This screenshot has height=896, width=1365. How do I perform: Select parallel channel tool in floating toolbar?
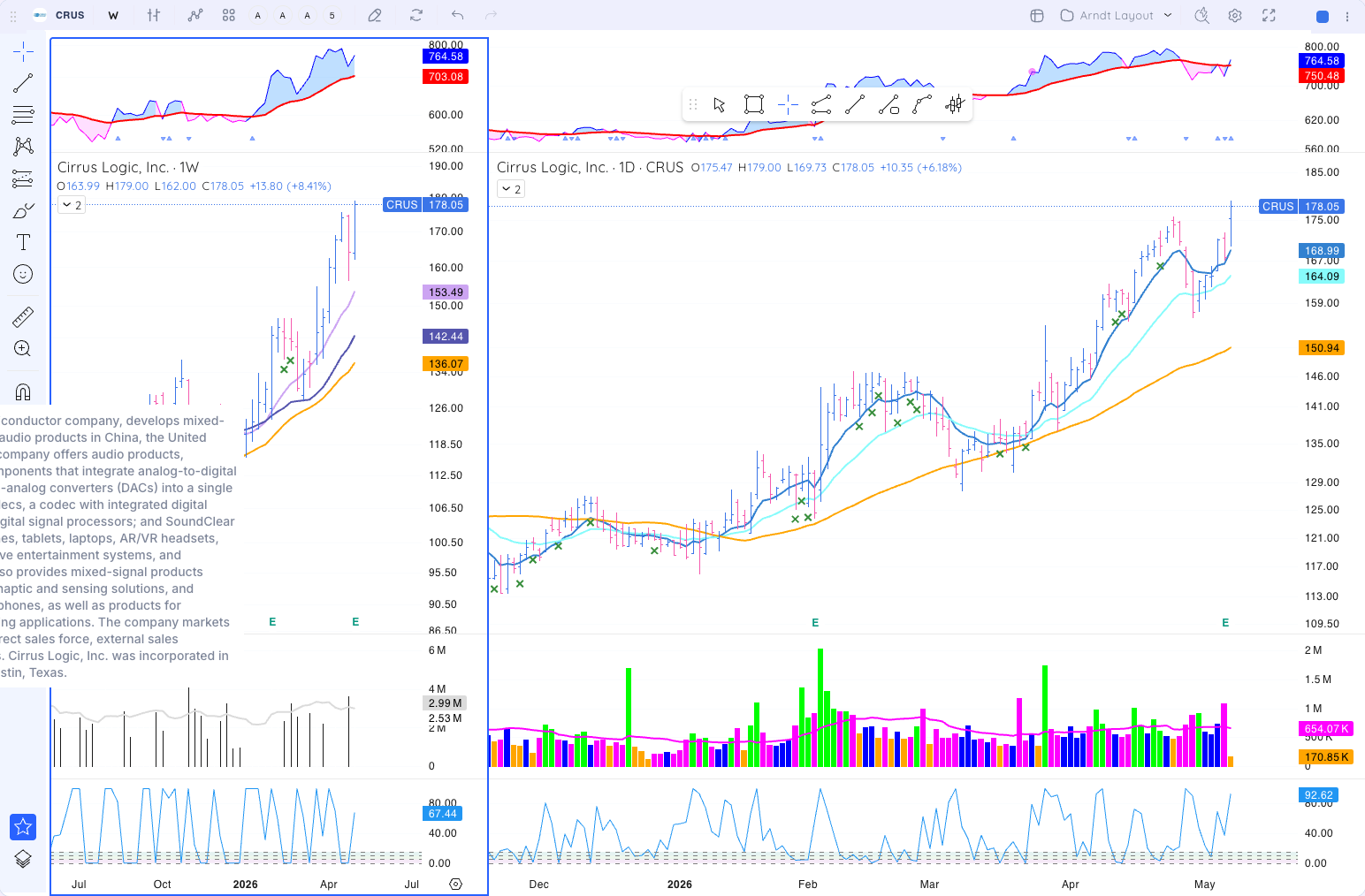821,105
